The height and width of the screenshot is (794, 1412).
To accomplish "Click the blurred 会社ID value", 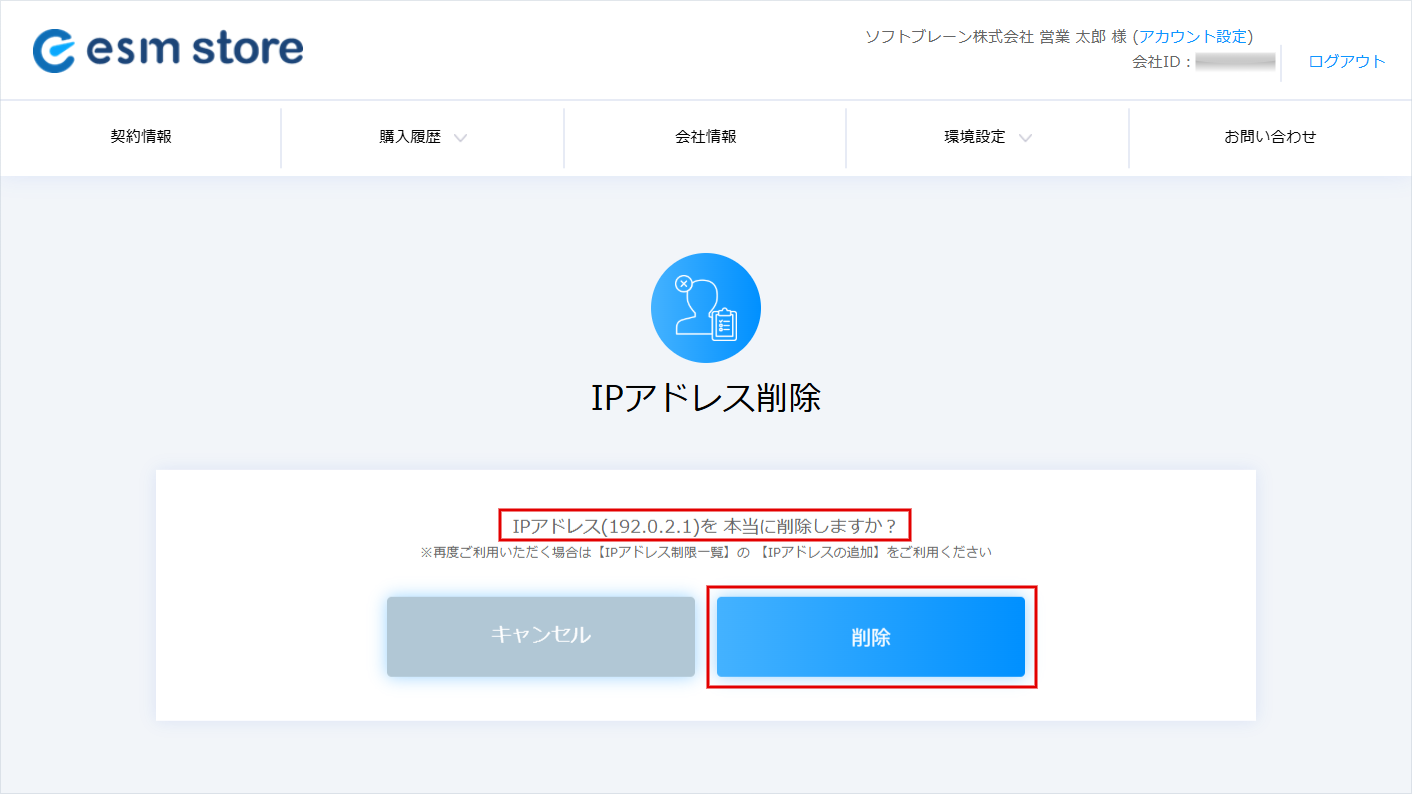I will tap(1235, 62).
